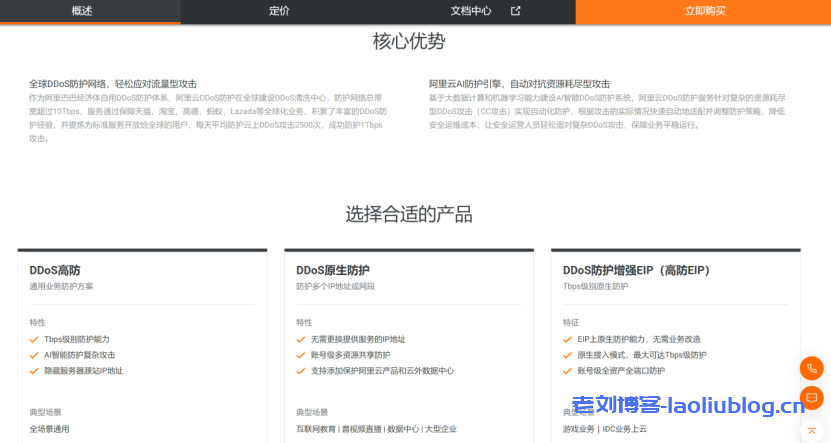The width and height of the screenshot is (831, 443).
Task: Click the checkmark beside 支持添加保护阿里云产品和云外数据中心
Action: [300, 371]
